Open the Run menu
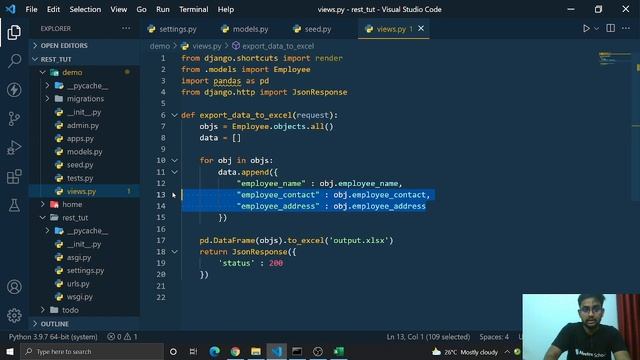This screenshot has width=640, height=360. pos(162,9)
